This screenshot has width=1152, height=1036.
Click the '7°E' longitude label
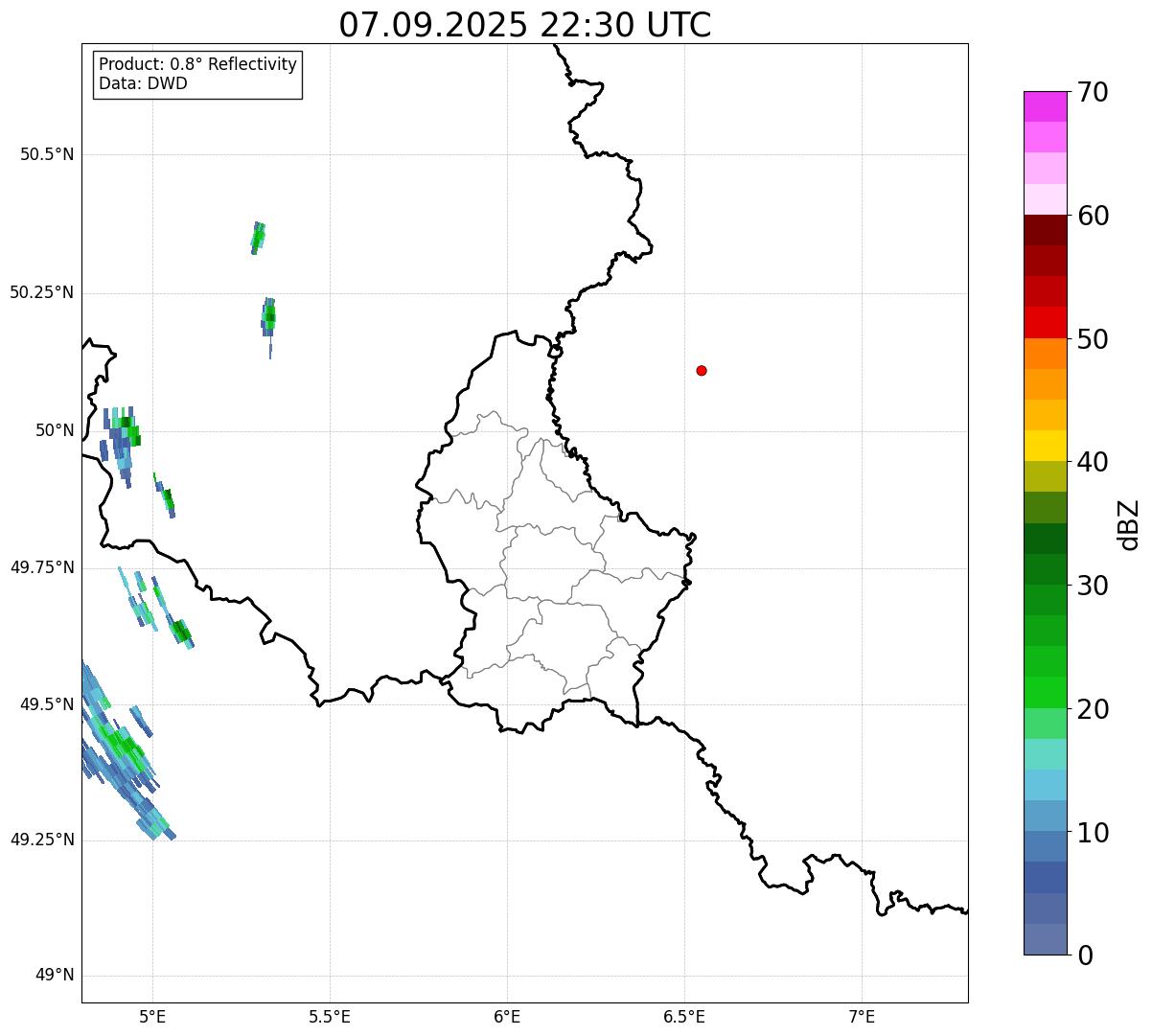[862, 1017]
